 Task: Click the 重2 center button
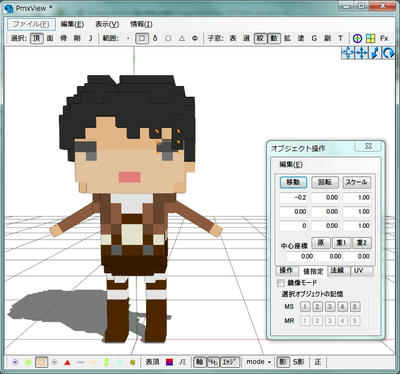click(x=362, y=243)
